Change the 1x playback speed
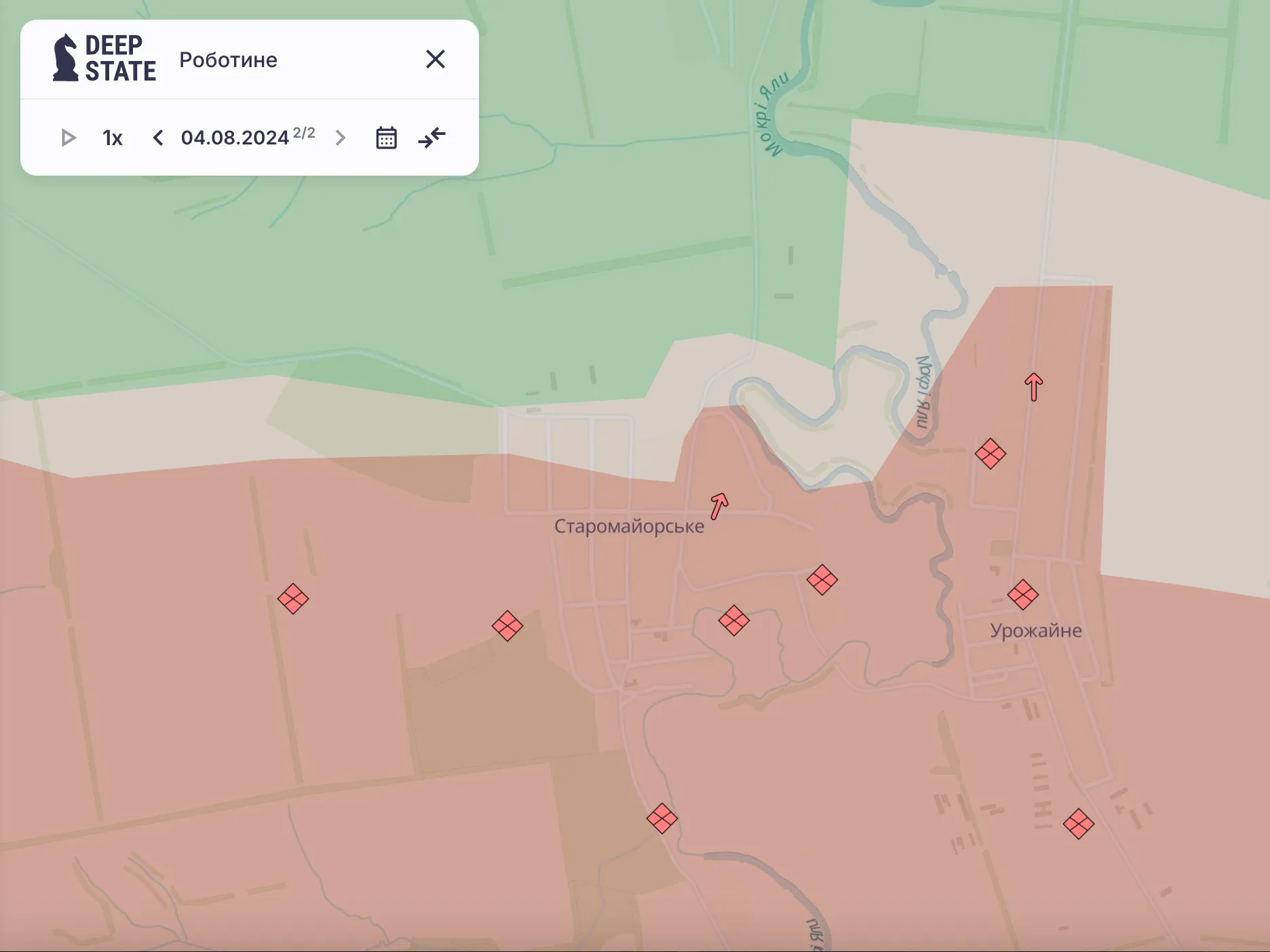The image size is (1270, 952). [113, 138]
